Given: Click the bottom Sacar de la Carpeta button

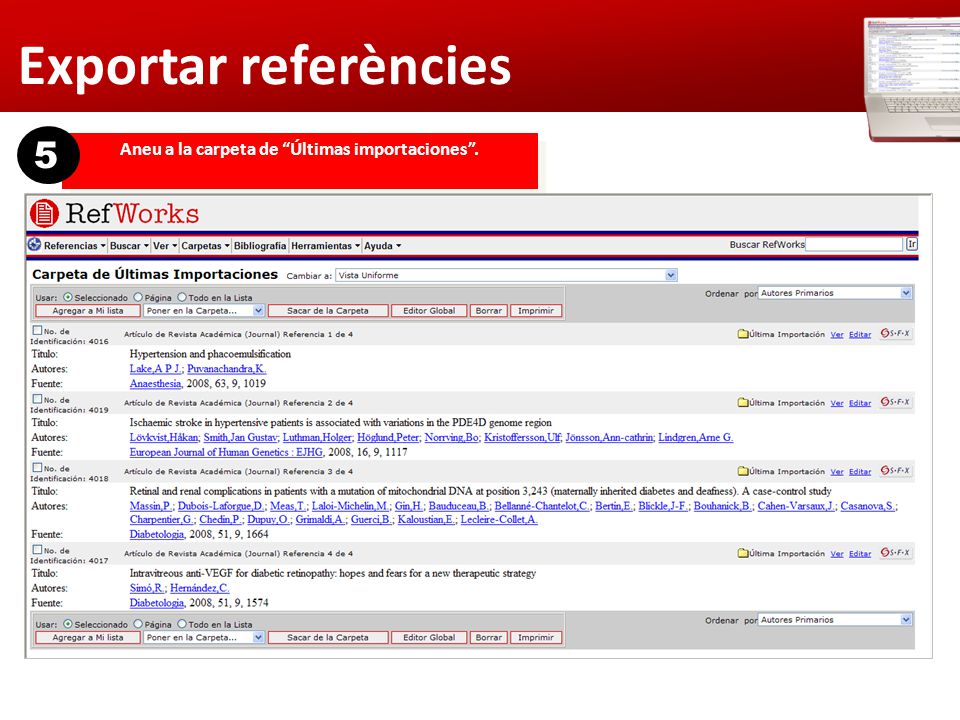Looking at the screenshot, I should (328, 637).
